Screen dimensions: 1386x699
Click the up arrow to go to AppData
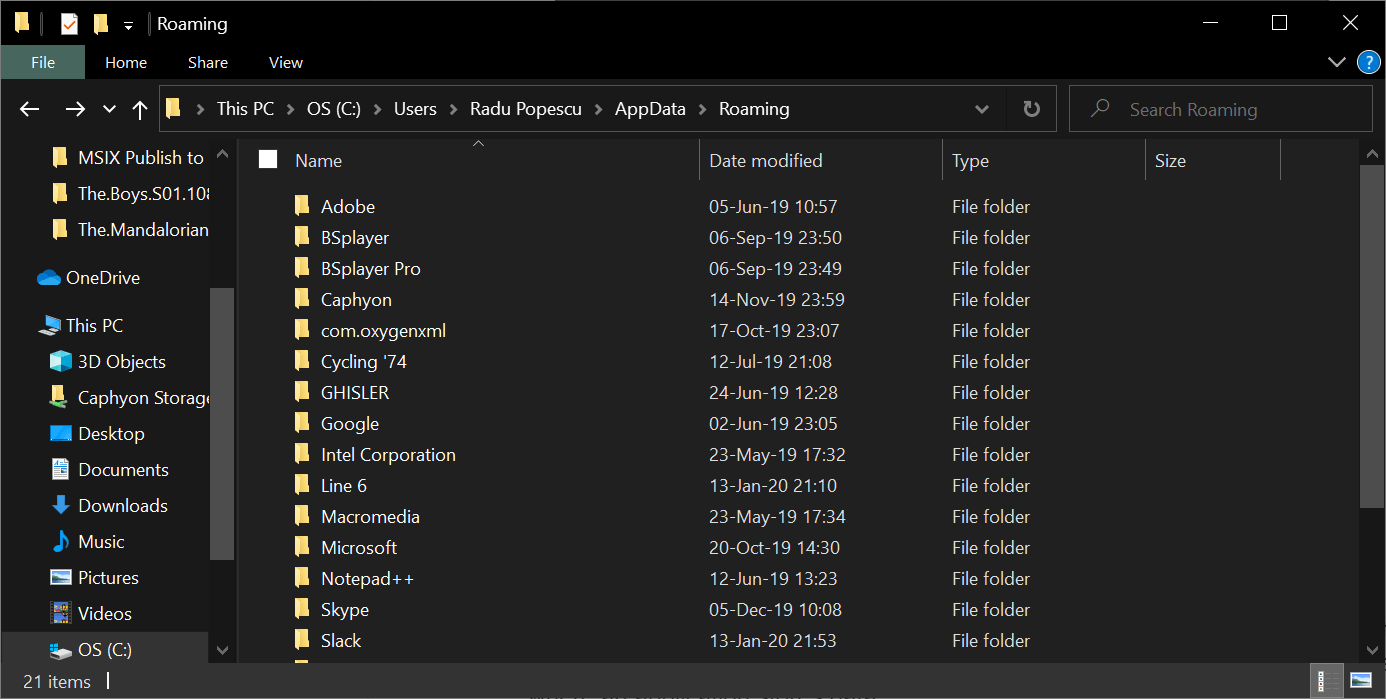139,108
